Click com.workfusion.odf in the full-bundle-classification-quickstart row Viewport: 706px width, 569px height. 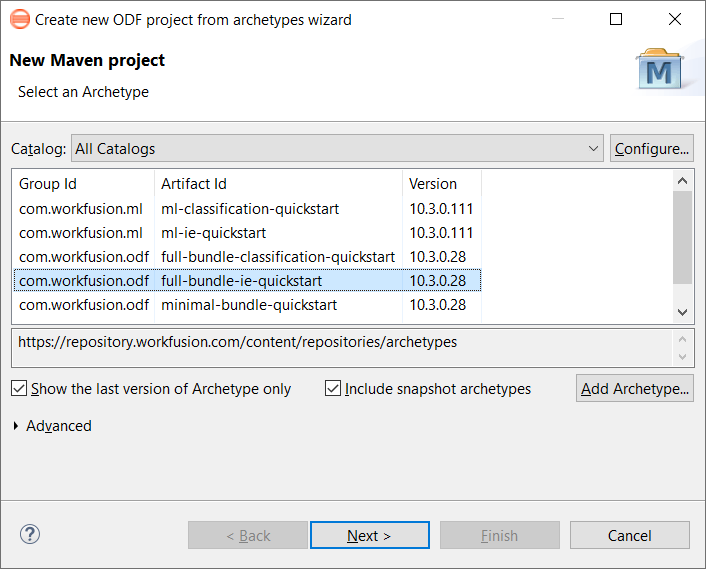(84, 257)
